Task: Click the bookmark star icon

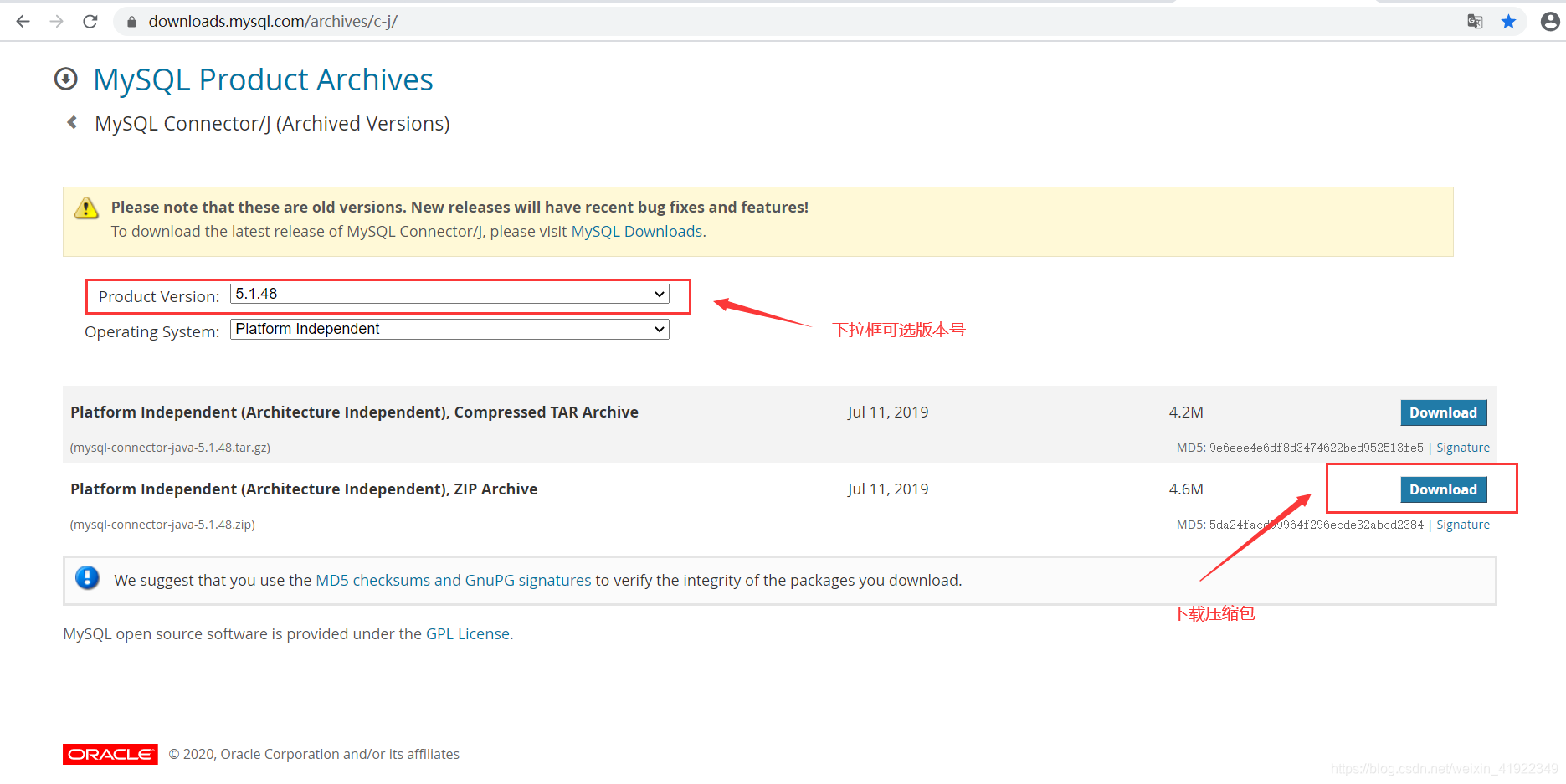Action: pyautogui.click(x=1508, y=22)
